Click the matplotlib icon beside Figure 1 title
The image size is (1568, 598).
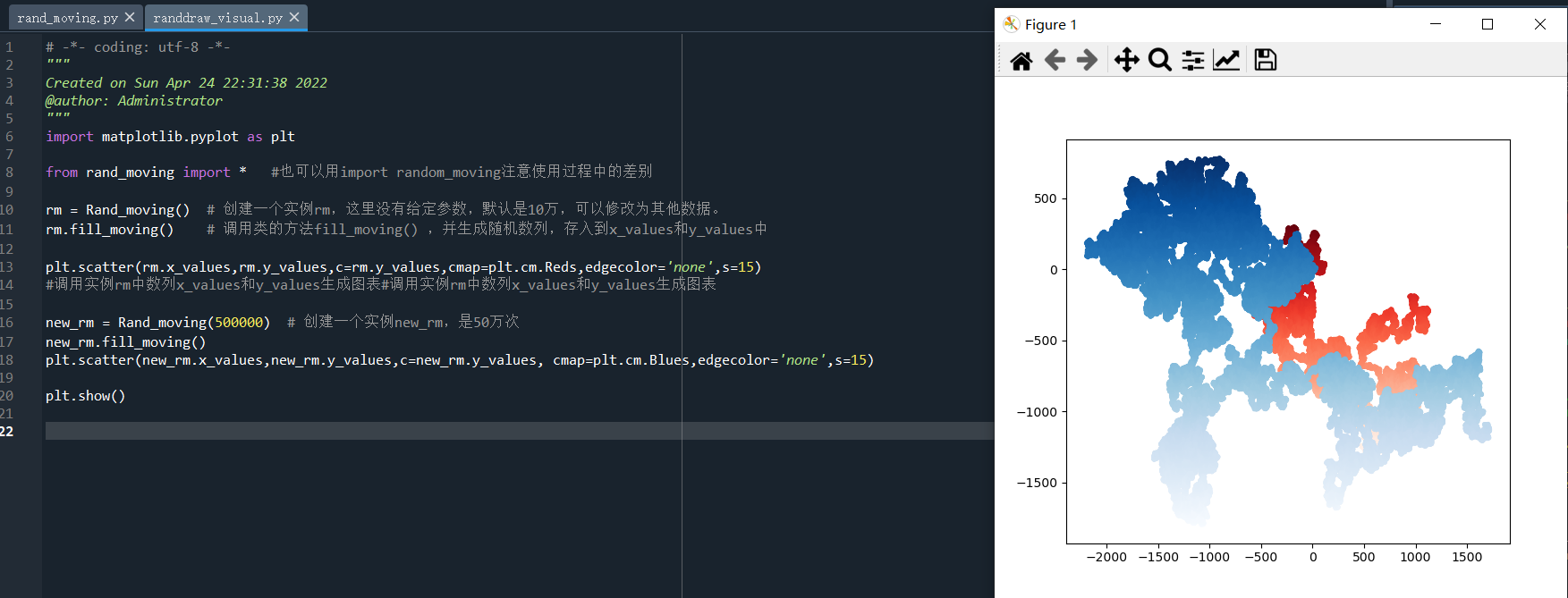coord(1012,24)
